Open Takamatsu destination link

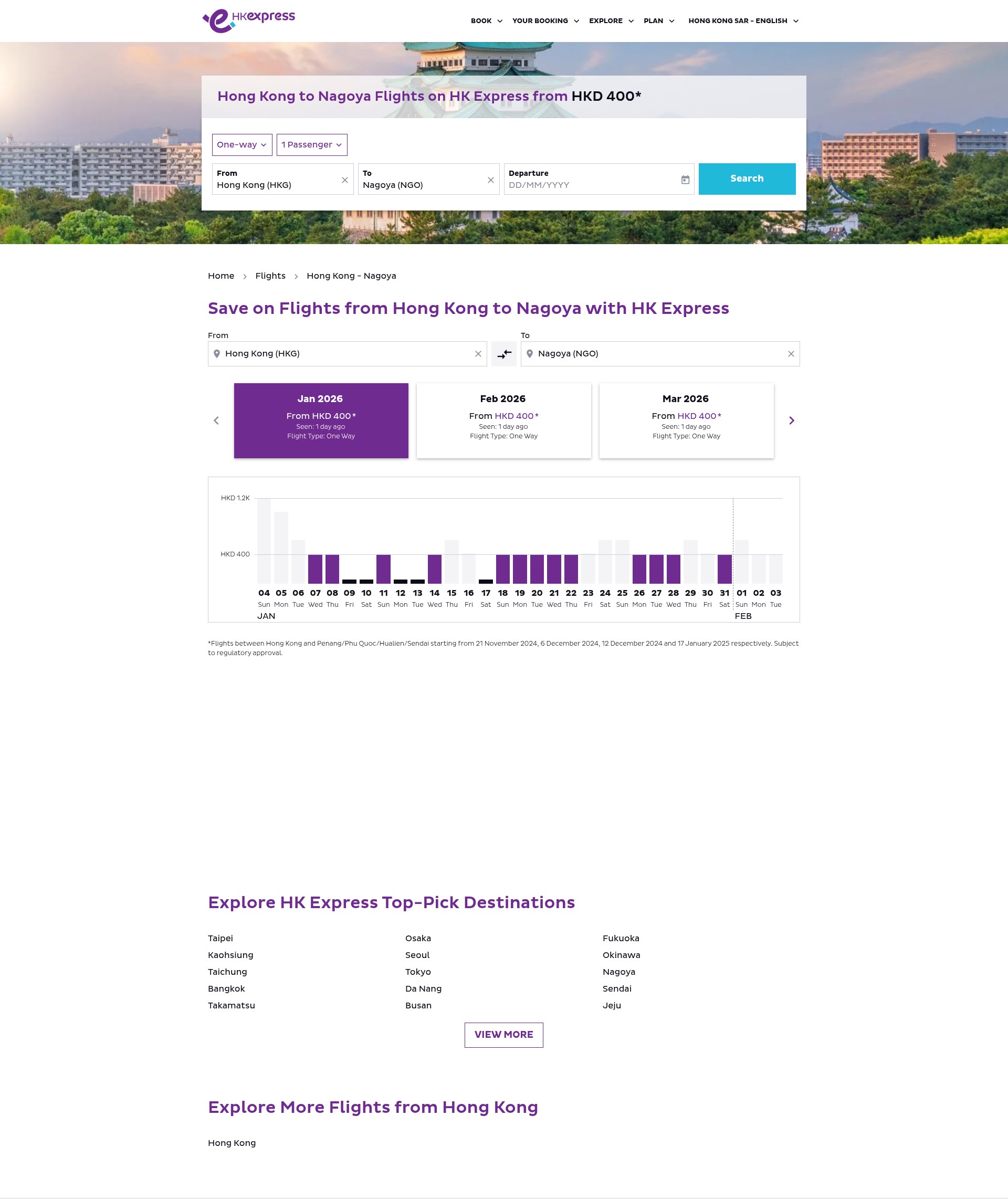click(232, 1005)
